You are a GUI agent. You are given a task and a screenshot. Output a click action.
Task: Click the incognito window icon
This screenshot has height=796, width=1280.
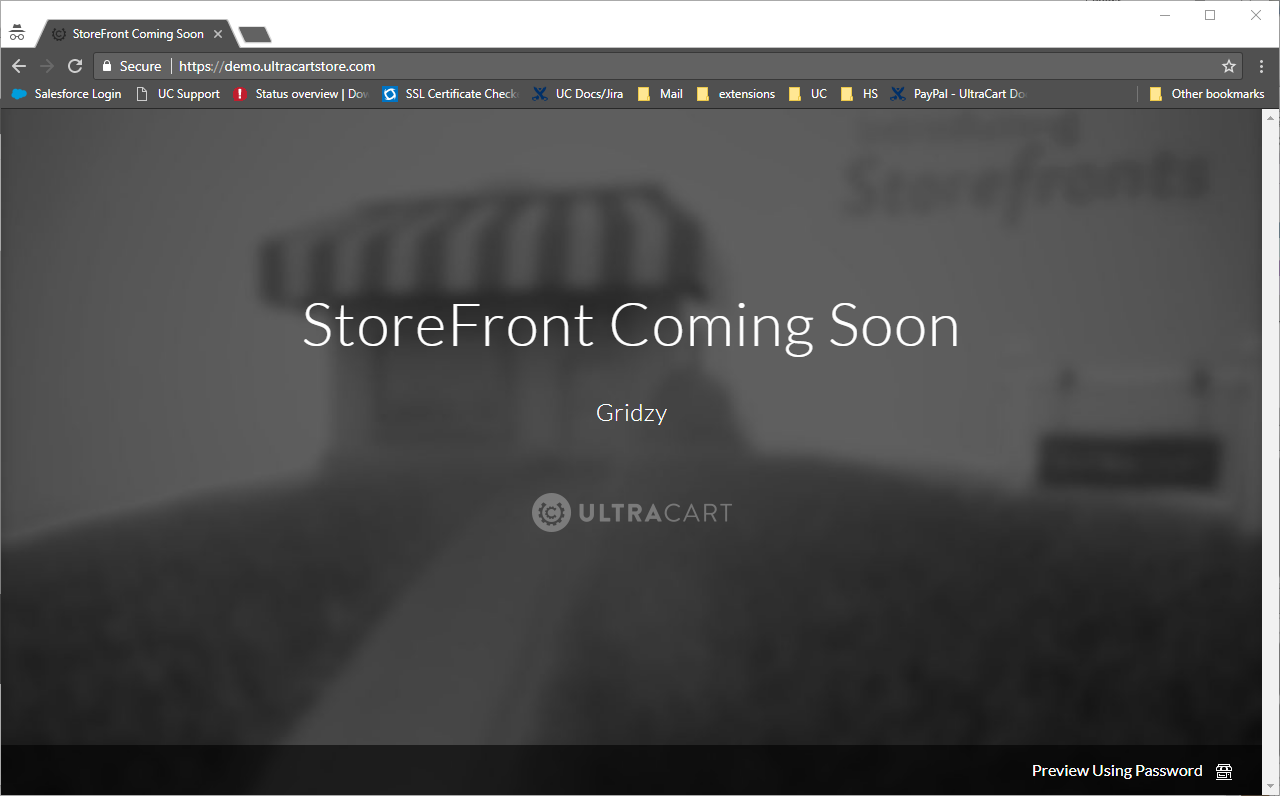coord(17,33)
